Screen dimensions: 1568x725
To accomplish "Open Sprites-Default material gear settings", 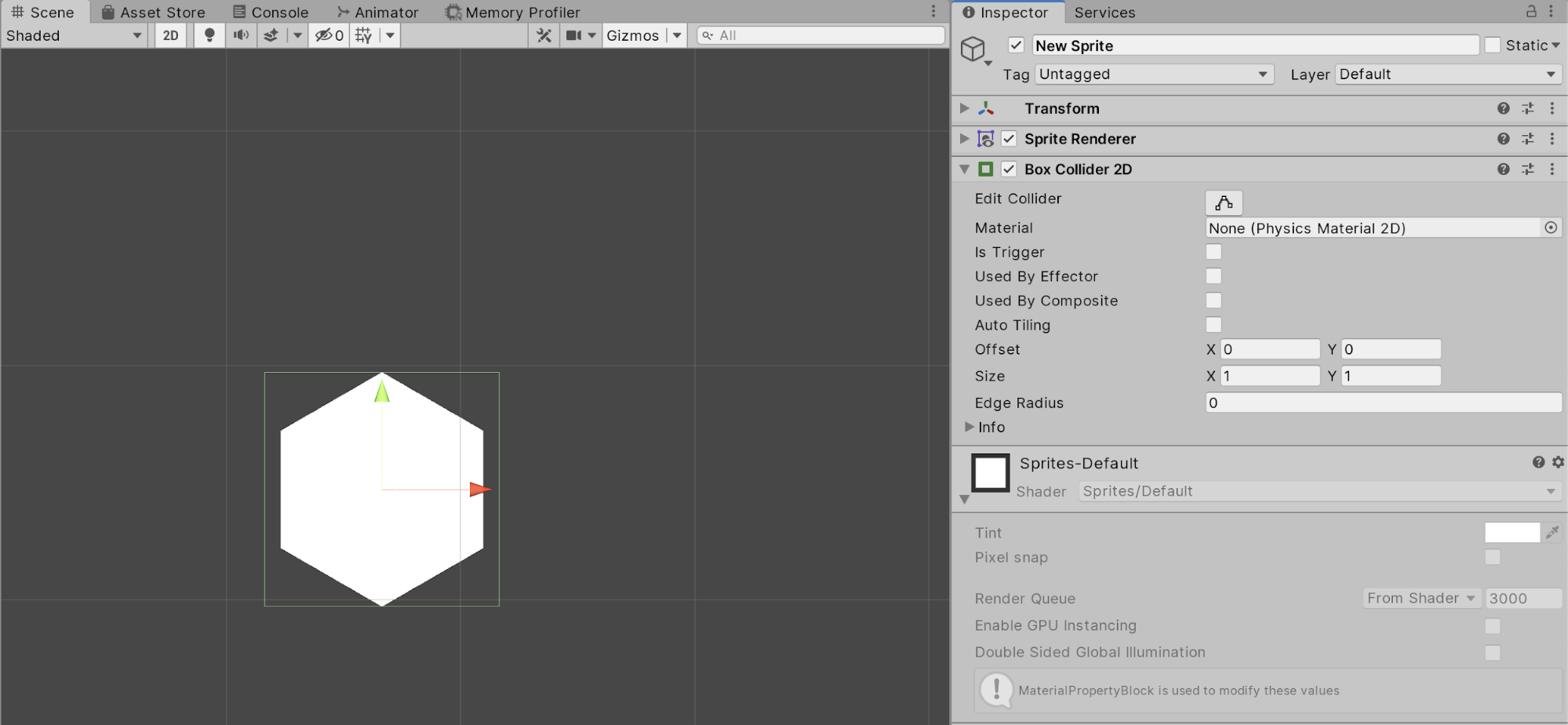I will coord(1558,463).
